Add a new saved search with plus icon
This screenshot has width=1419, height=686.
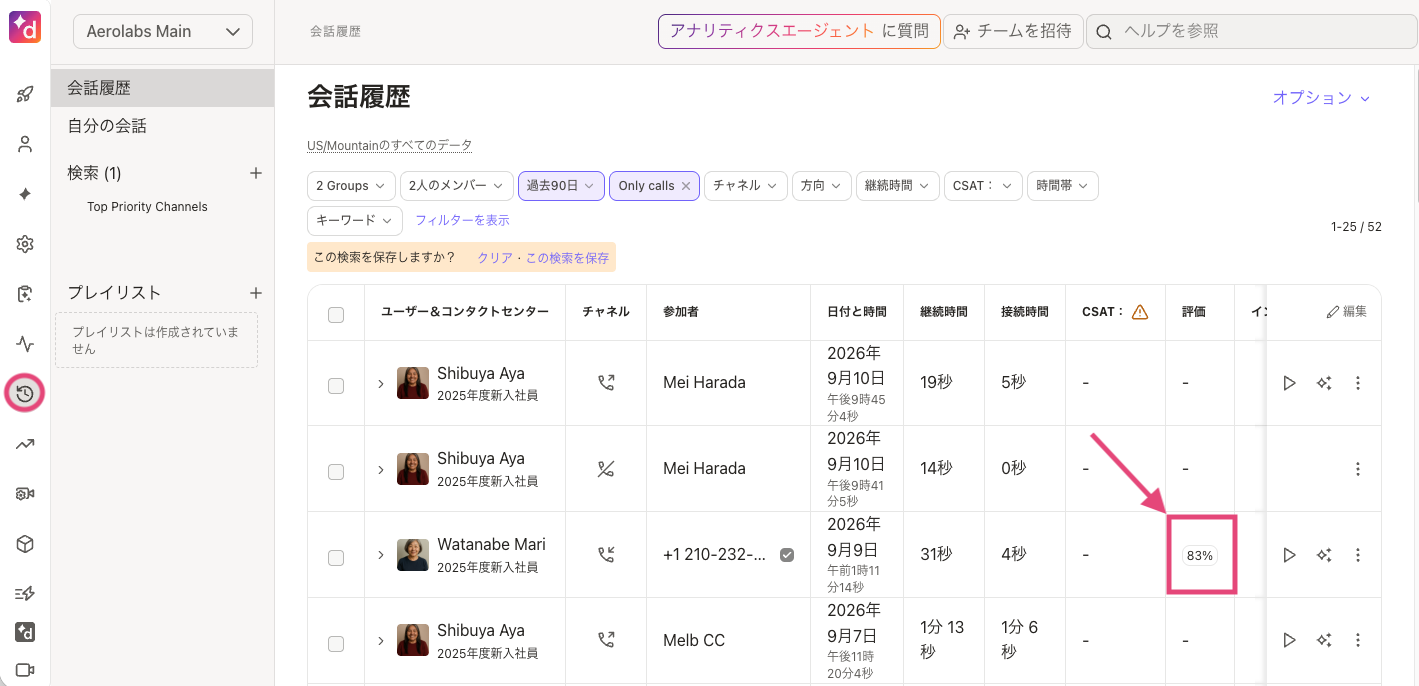pos(256,173)
